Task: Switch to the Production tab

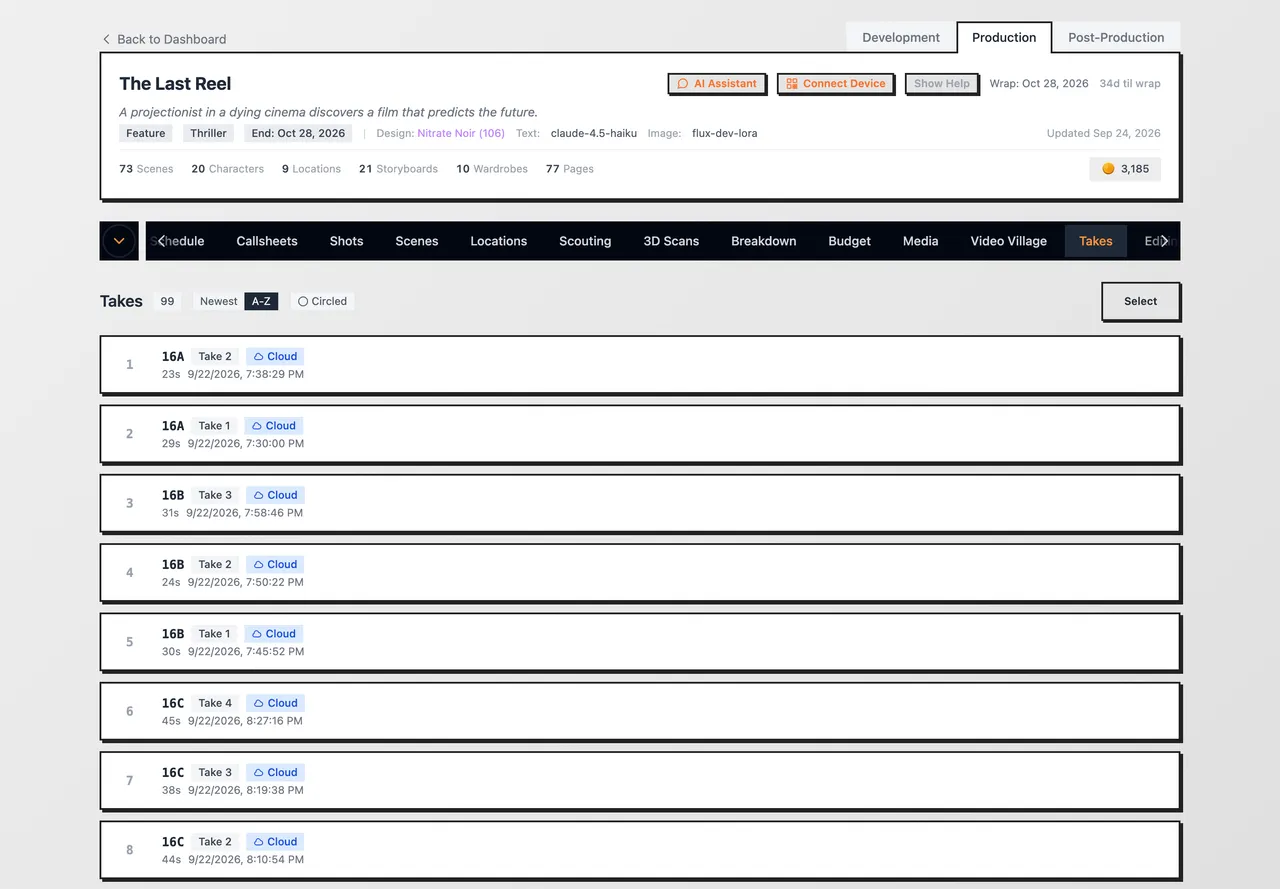Action: (1004, 37)
